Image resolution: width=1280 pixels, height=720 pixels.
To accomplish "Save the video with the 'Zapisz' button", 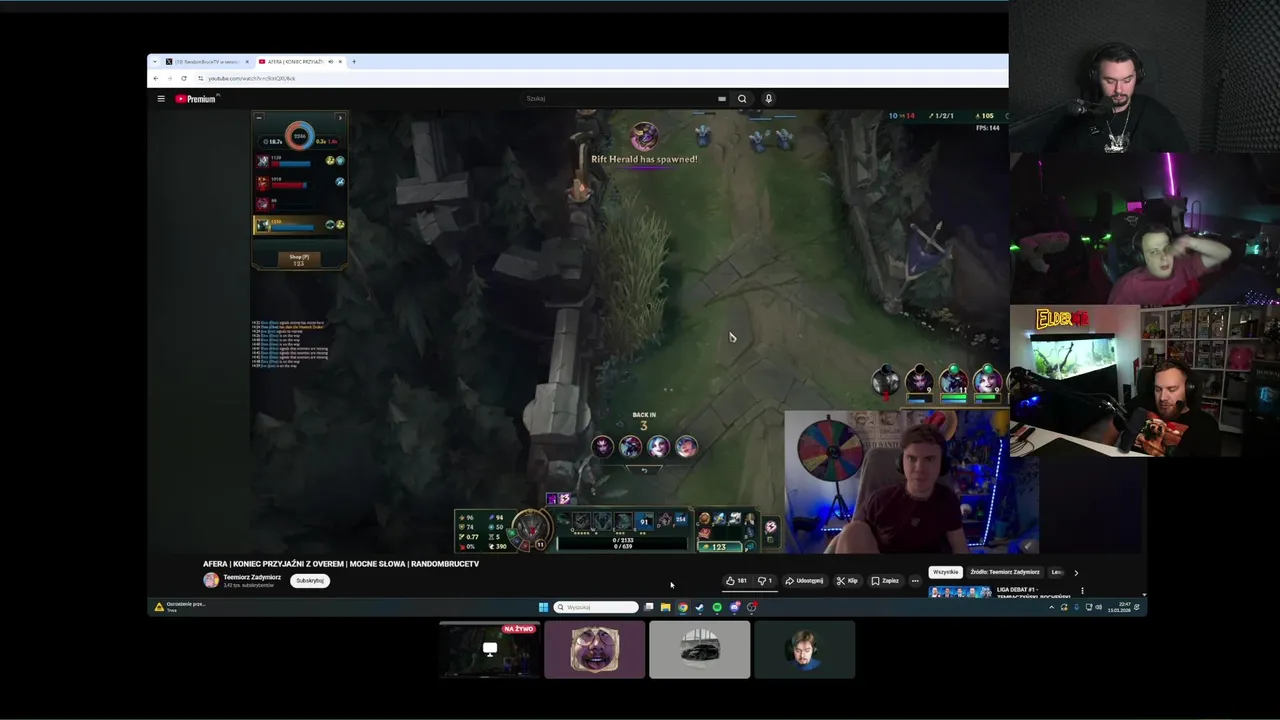I will [885, 580].
